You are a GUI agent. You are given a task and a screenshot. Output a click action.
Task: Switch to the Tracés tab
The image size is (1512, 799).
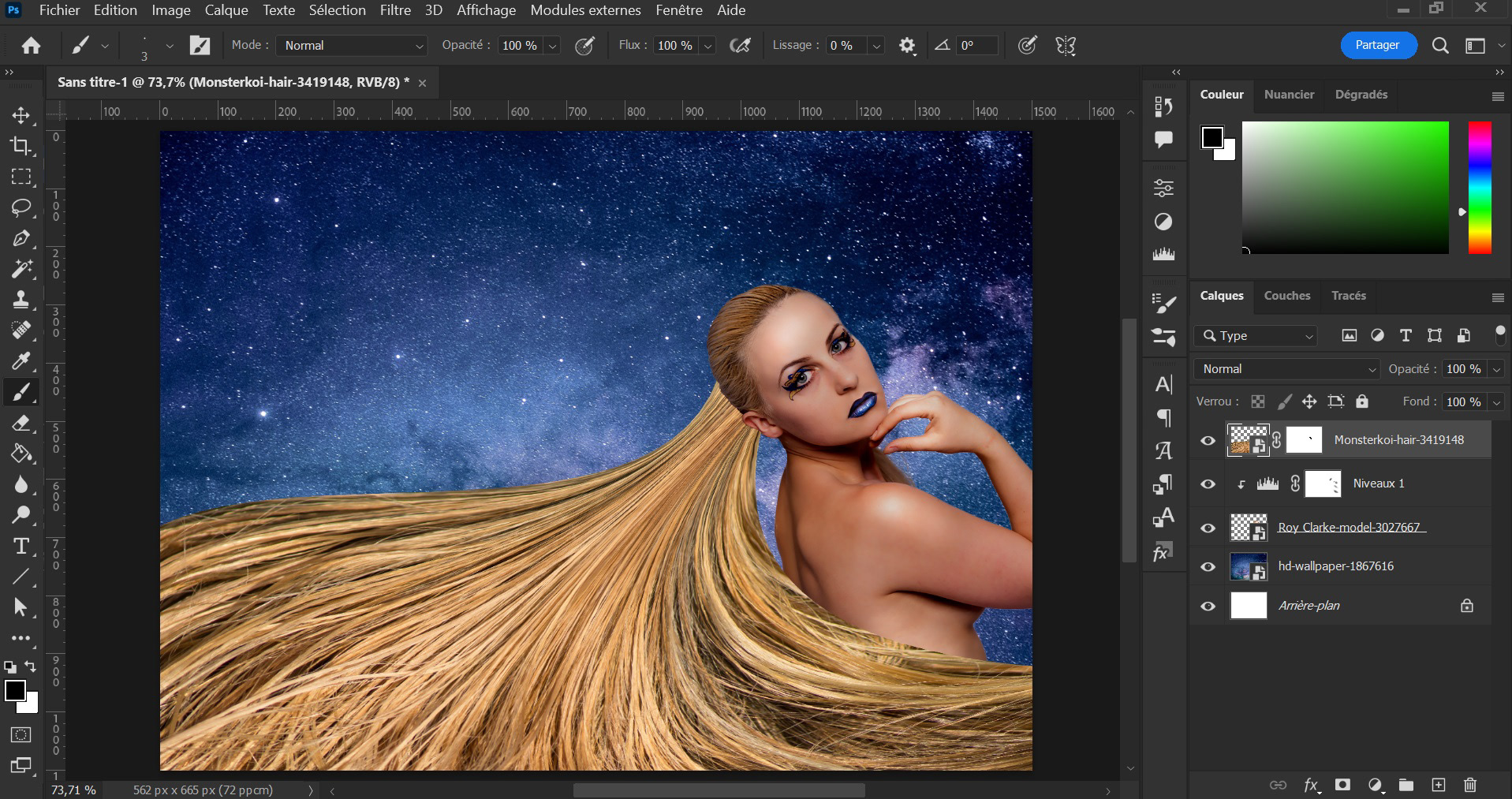pyautogui.click(x=1349, y=296)
